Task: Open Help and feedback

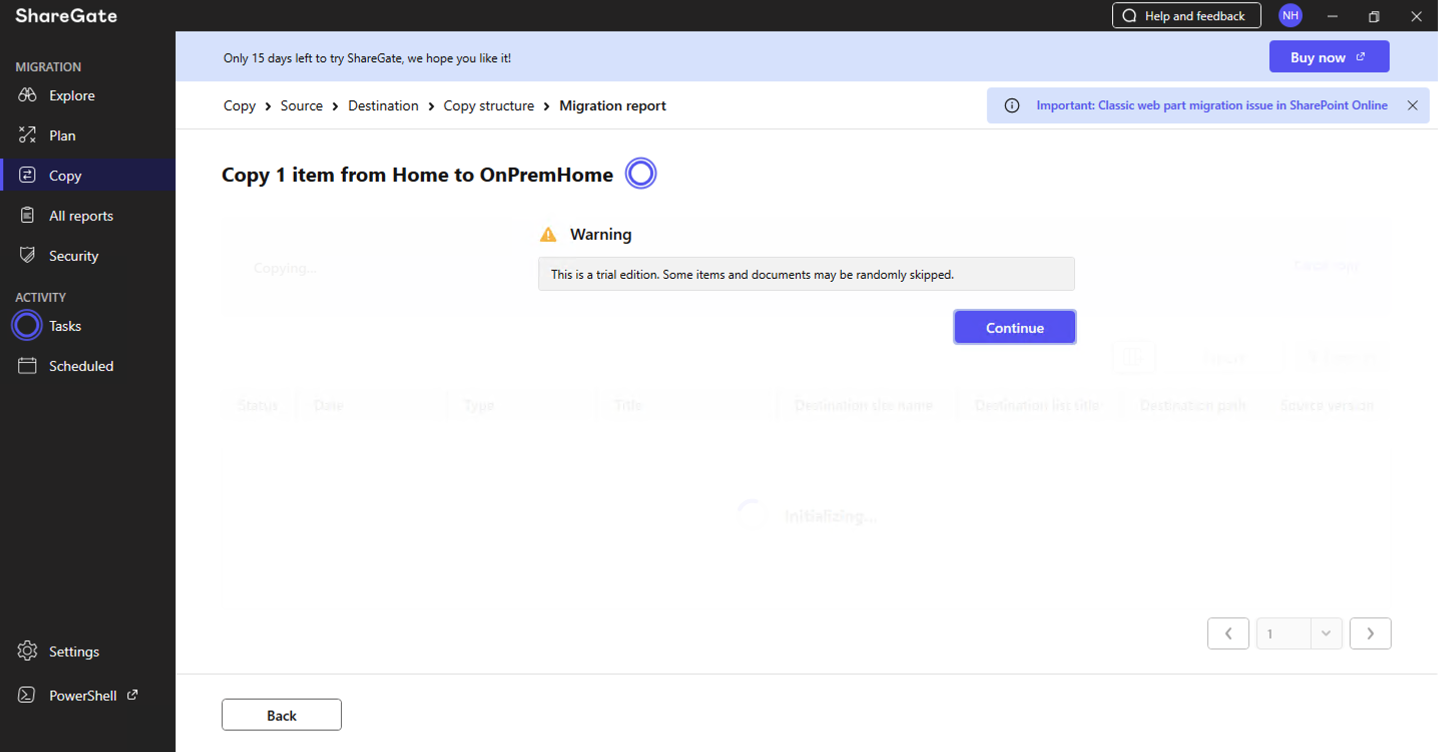Action: 1186,16
